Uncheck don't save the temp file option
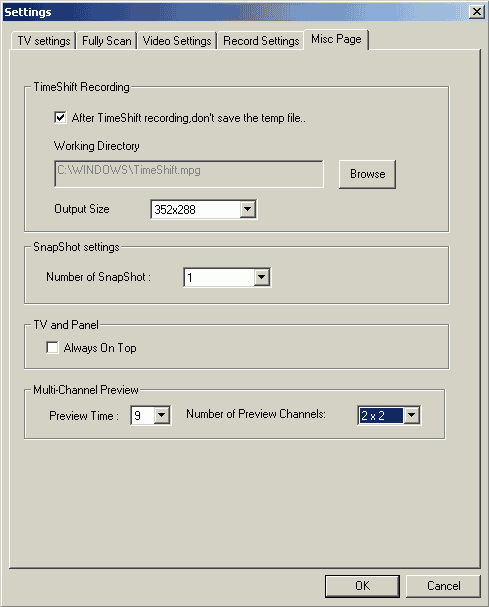The height and width of the screenshot is (607, 489). click(60, 117)
